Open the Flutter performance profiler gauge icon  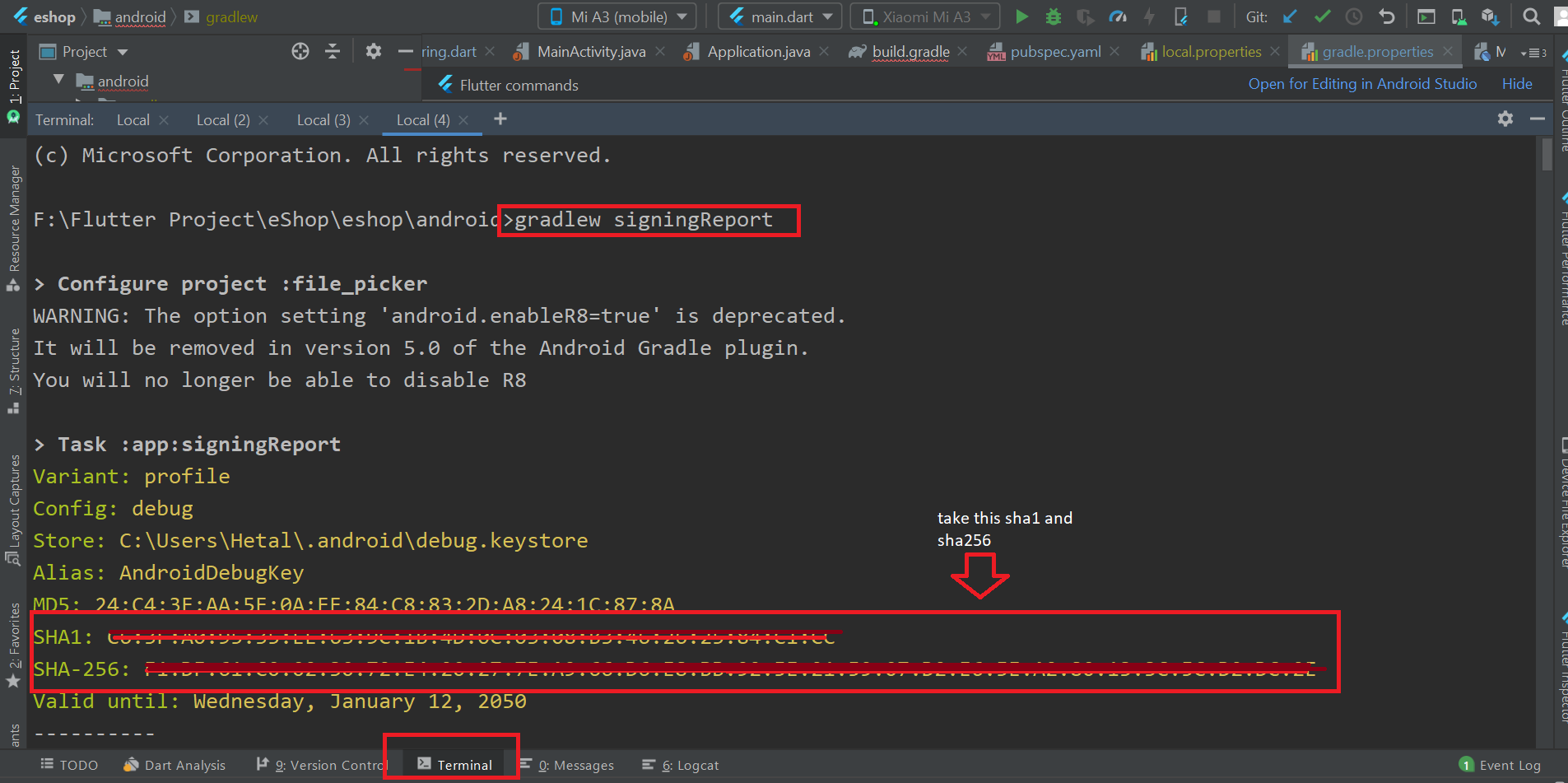coord(1117,16)
